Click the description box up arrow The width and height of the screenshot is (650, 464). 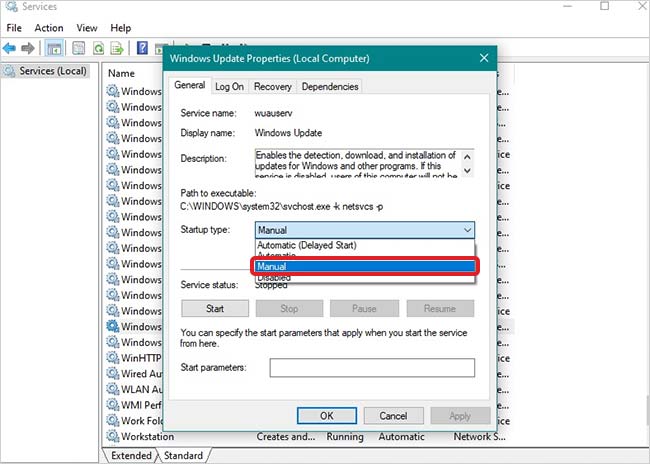click(467, 157)
